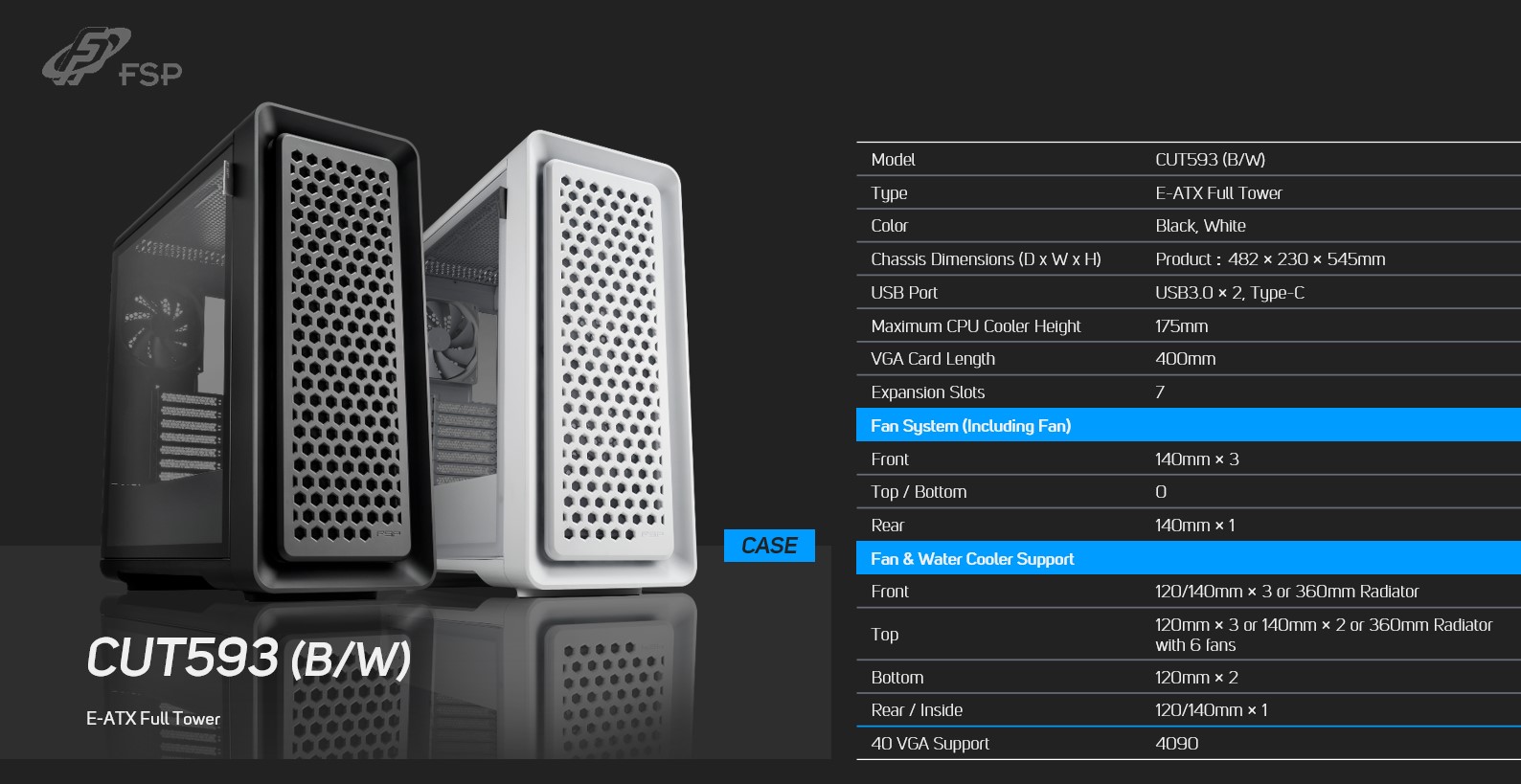
Task: Click the 400mm value
Action: pyautogui.click(x=1185, y=359)
